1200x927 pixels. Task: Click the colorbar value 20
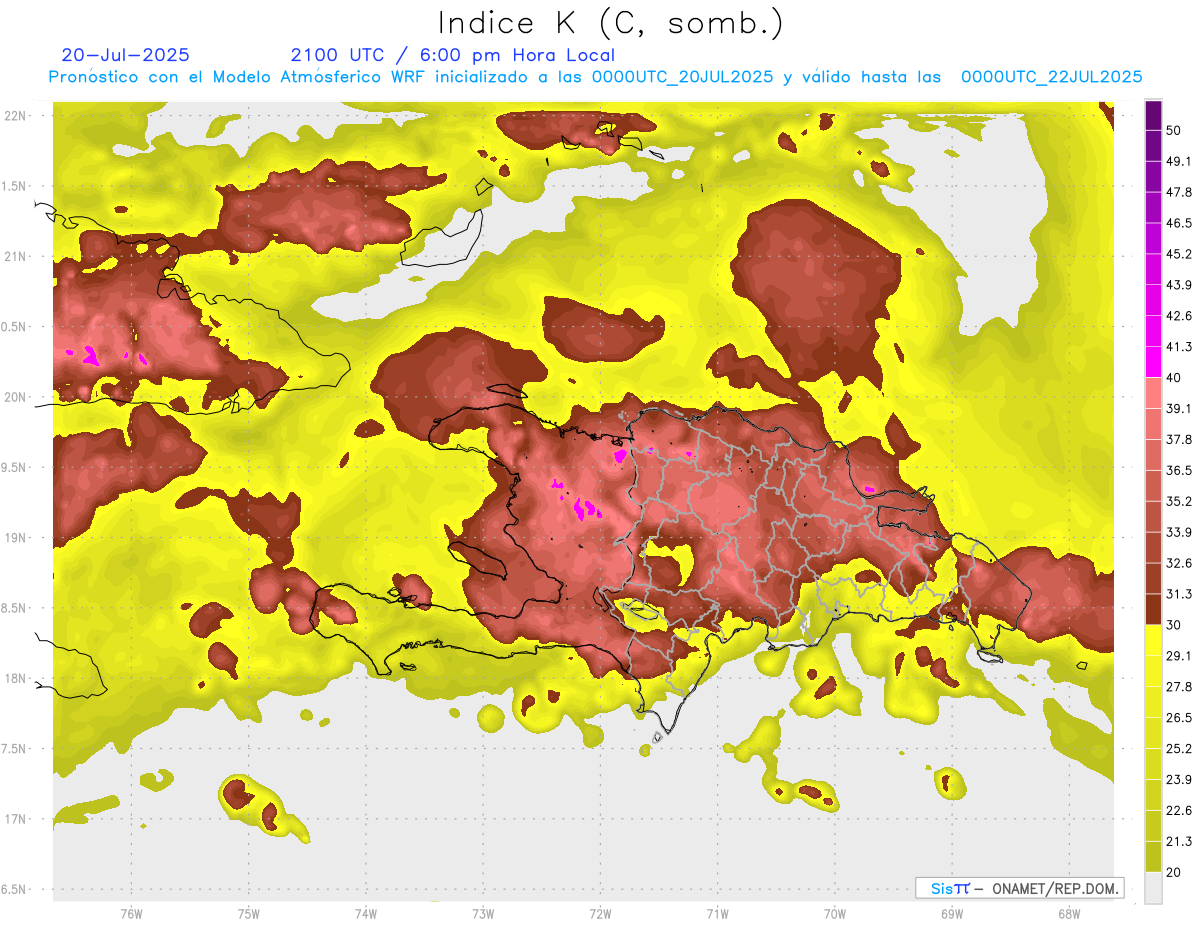coord(1175,873)
